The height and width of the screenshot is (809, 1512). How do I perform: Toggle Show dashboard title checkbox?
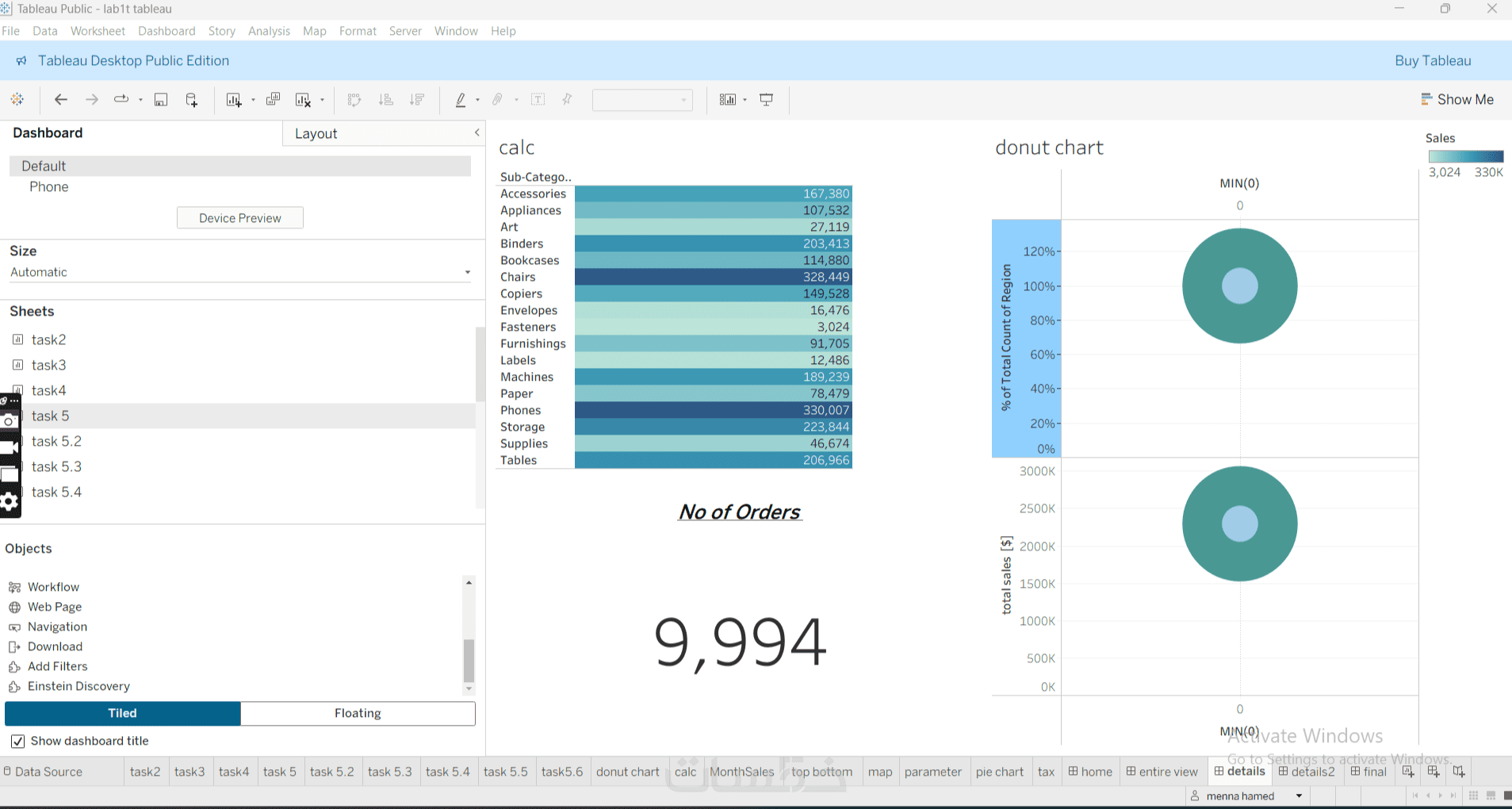point(17,741)
